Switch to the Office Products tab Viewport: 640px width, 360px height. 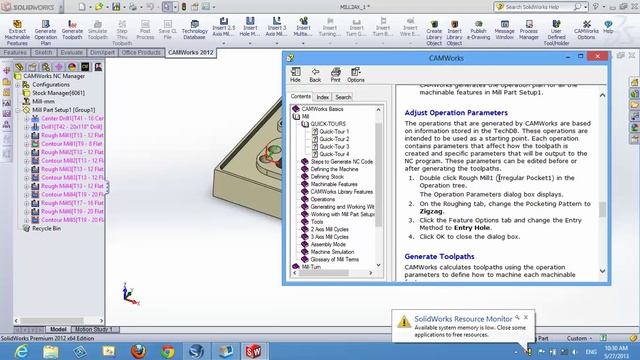141,53
